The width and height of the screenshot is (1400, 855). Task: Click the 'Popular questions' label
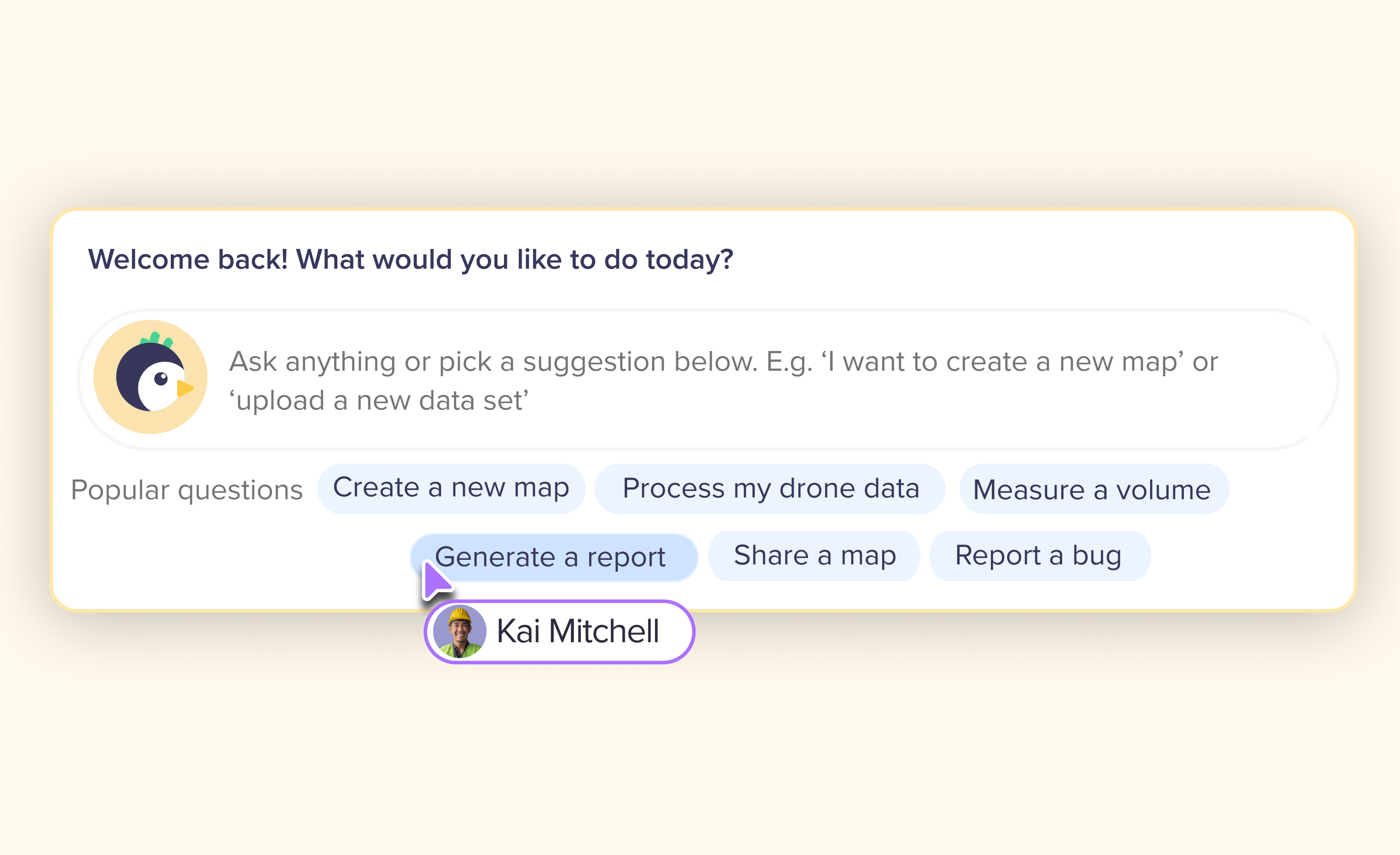[187, 489]
